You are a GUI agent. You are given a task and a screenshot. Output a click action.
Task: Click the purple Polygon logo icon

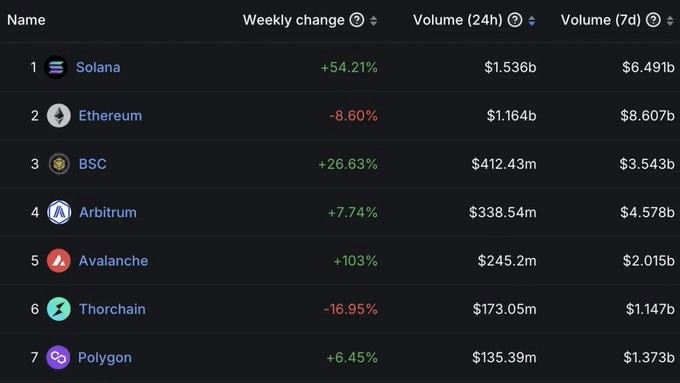click(x=58, y=357)
